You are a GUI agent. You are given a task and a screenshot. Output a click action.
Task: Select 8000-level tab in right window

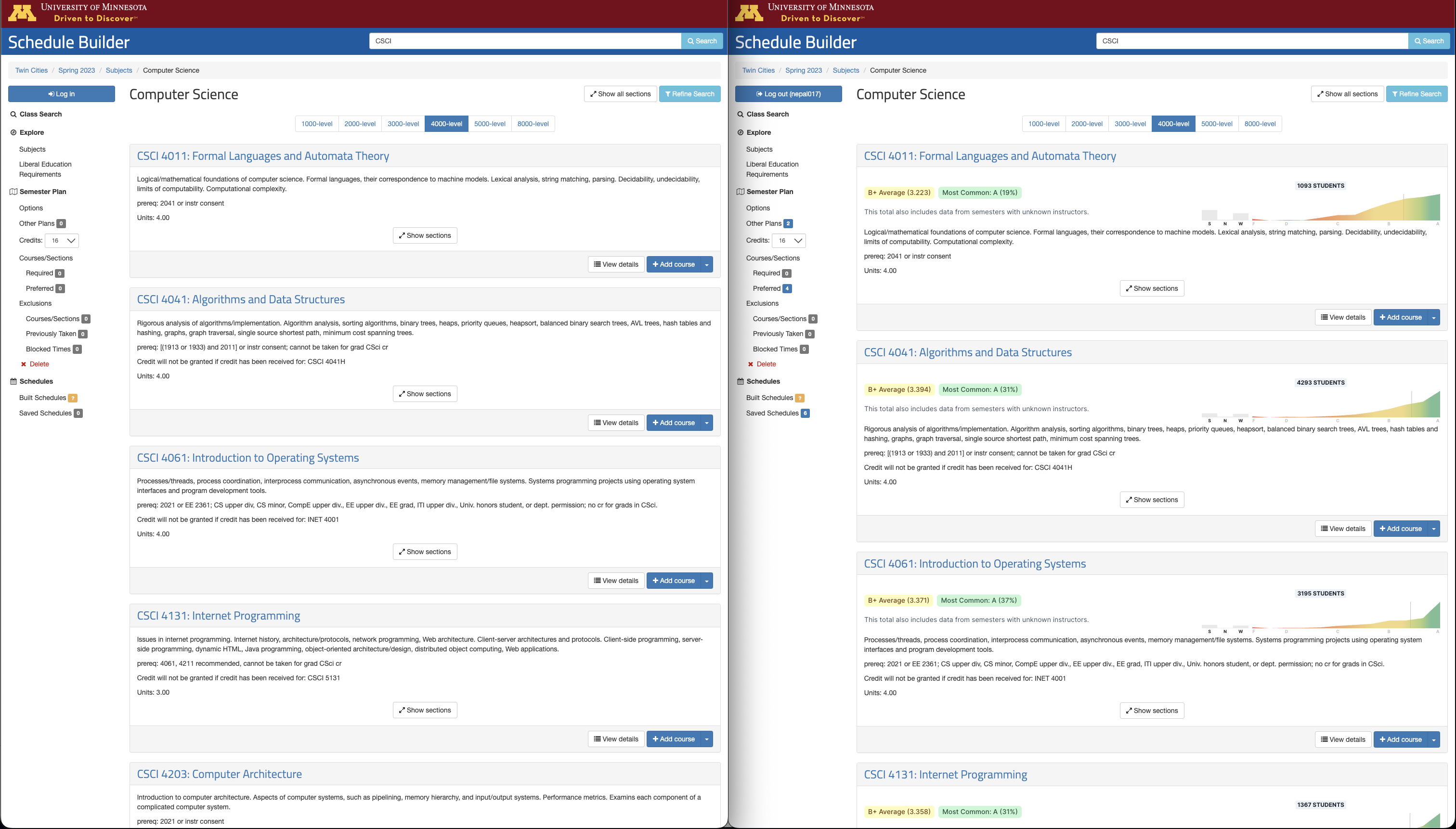point(1260,124)
